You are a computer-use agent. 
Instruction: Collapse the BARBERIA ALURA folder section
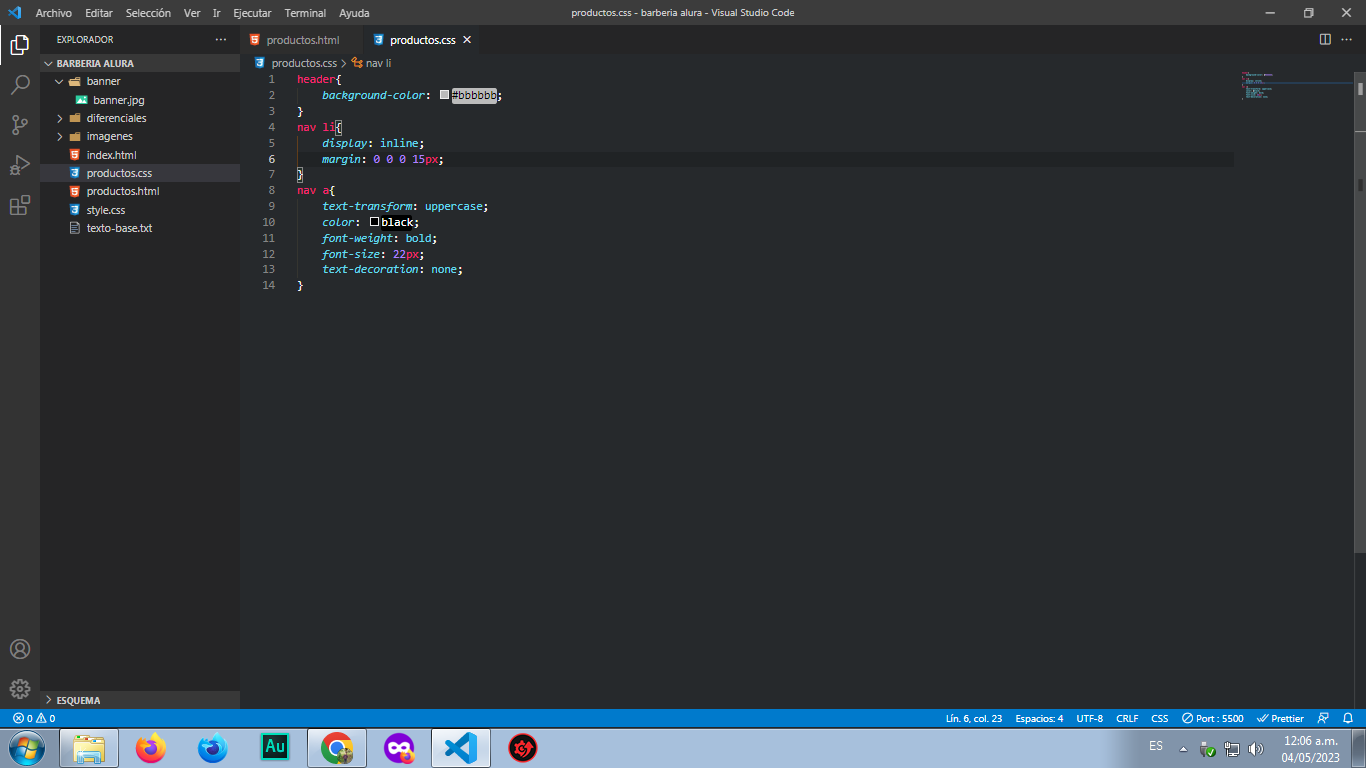click(140, 63)
